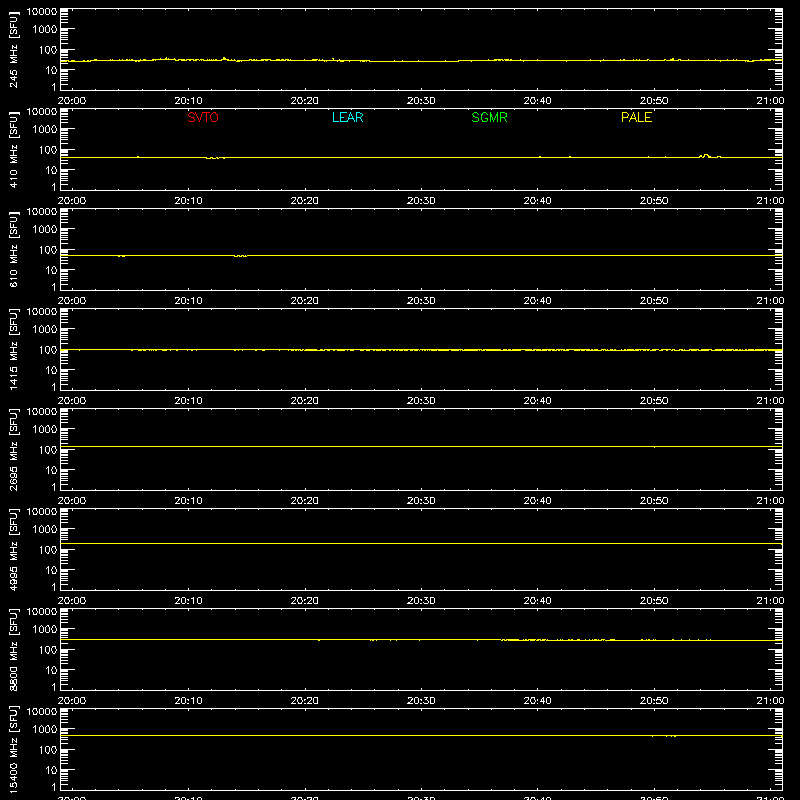Viewport: 800px width, 800px height.
Task: Click the 10000 tick on 245 MHz axis
Action: pos(42,12)
